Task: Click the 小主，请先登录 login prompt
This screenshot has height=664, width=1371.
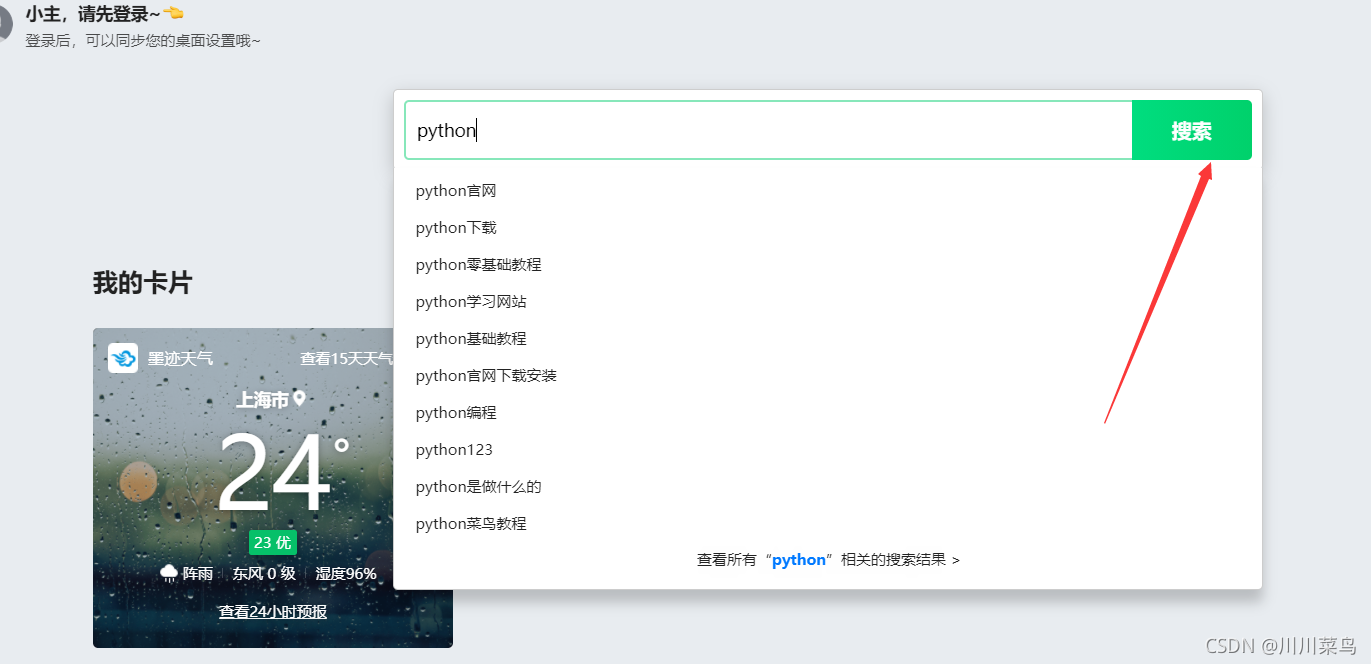Action: pyautogui.click(x=93, y=14)
